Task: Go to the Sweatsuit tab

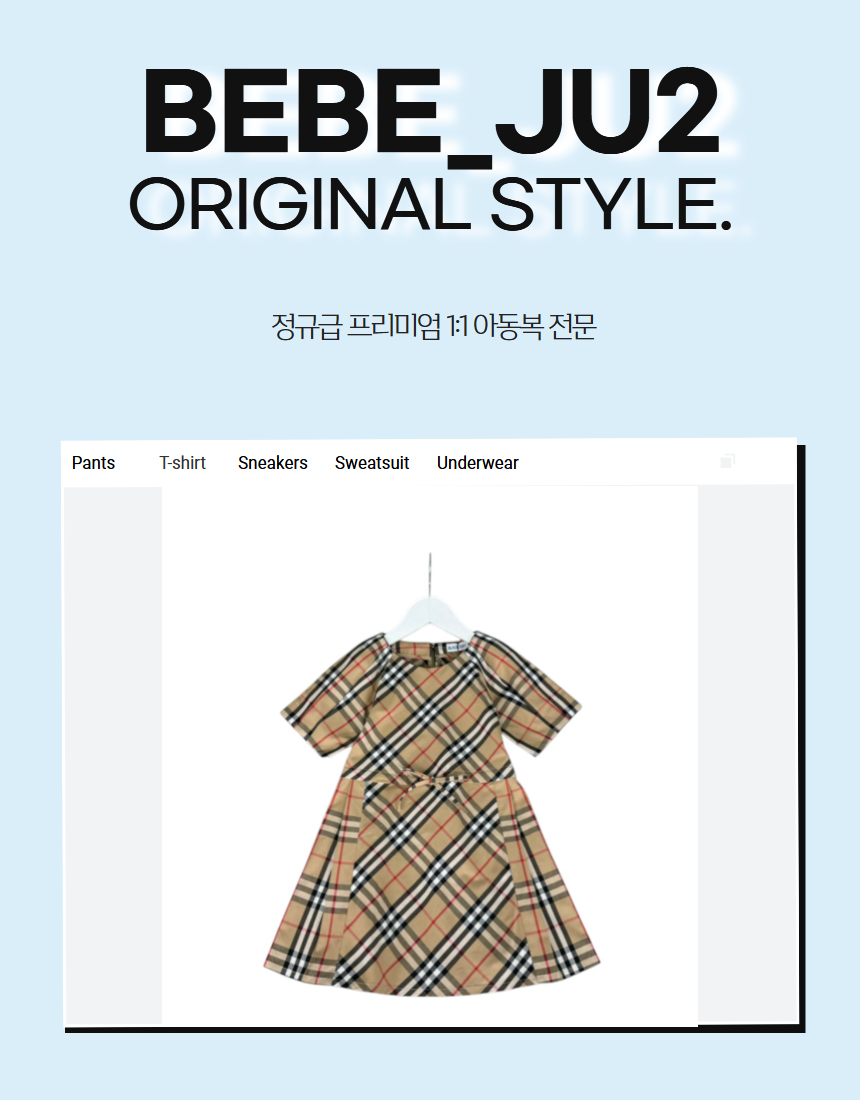Action: click(x=372, y=463)
